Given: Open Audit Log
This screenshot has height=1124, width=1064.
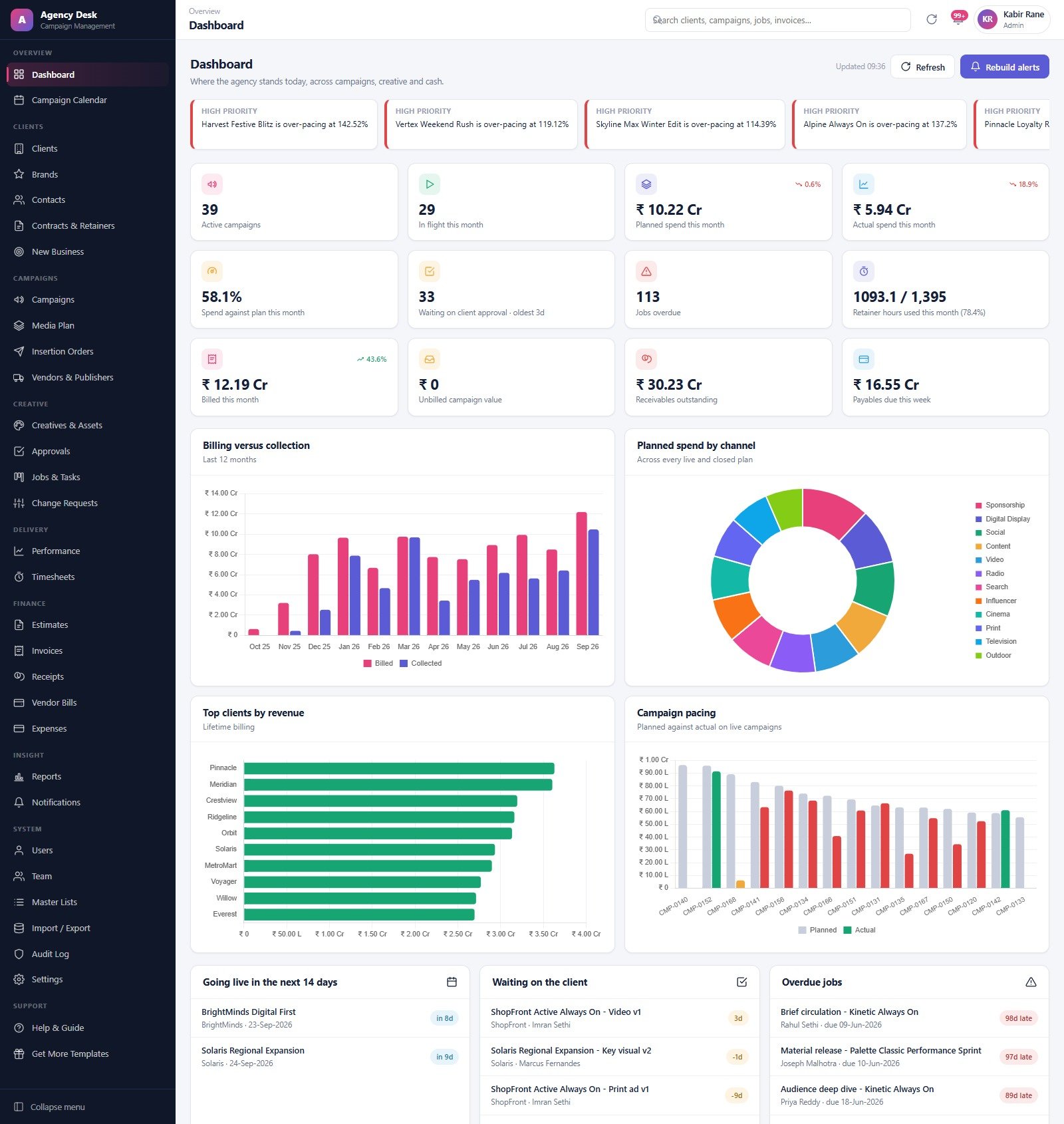Looking at the screenshot, I should [87, 954].
